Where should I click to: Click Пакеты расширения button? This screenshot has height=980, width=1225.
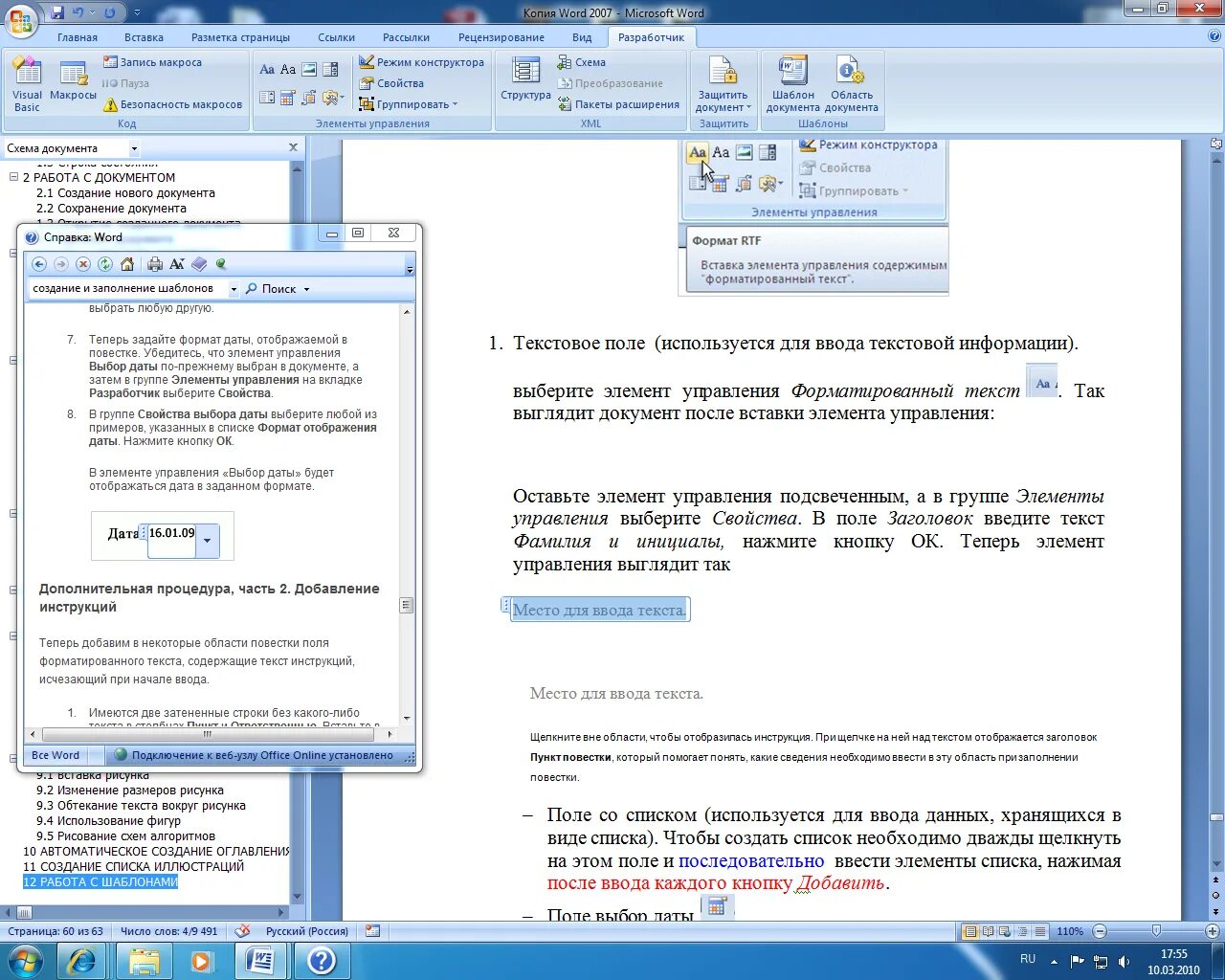point(618,104)
